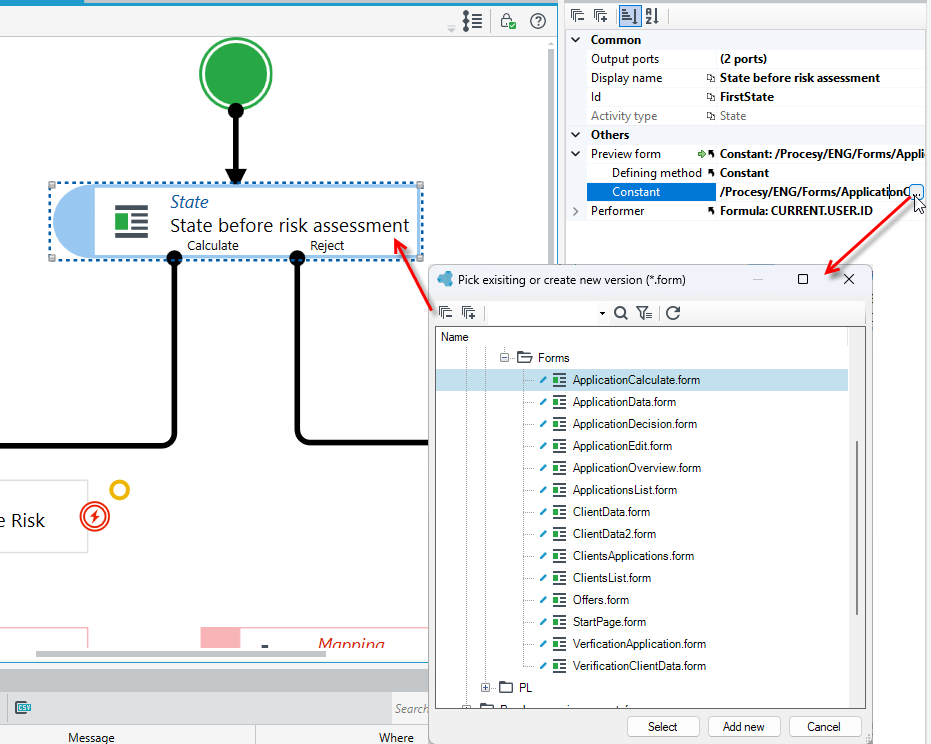Click the red lightning error event icon
Viewport: 931px width, 744px height.
[95, 517]
